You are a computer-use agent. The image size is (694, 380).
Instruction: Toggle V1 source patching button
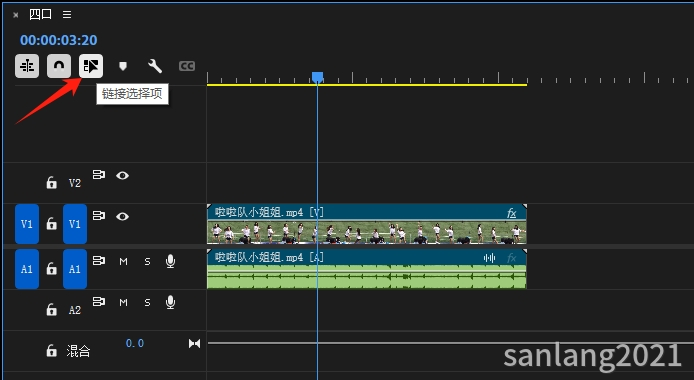pos(27,224)
